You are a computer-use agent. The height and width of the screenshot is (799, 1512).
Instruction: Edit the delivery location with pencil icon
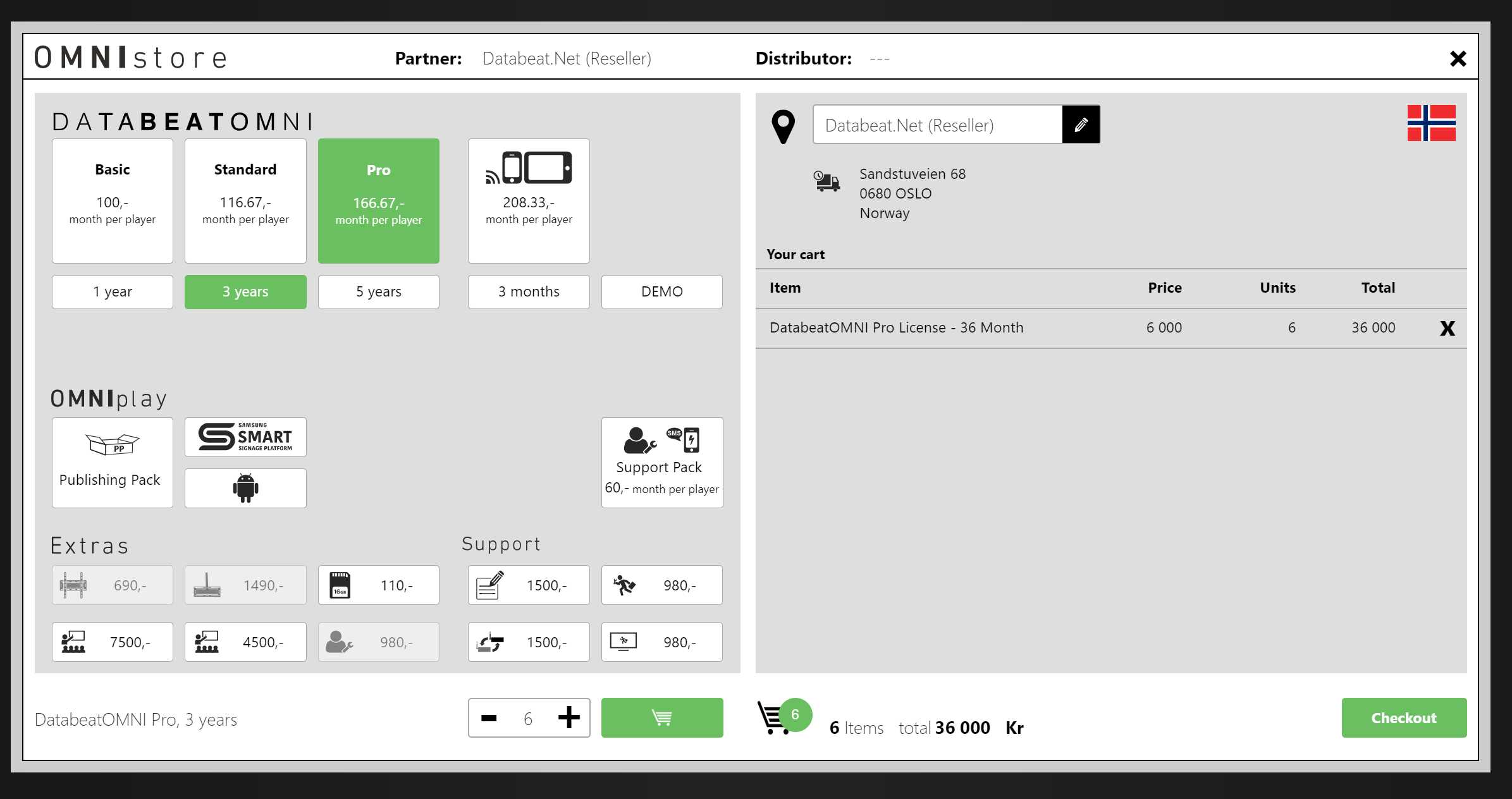tap(1081, 125)
